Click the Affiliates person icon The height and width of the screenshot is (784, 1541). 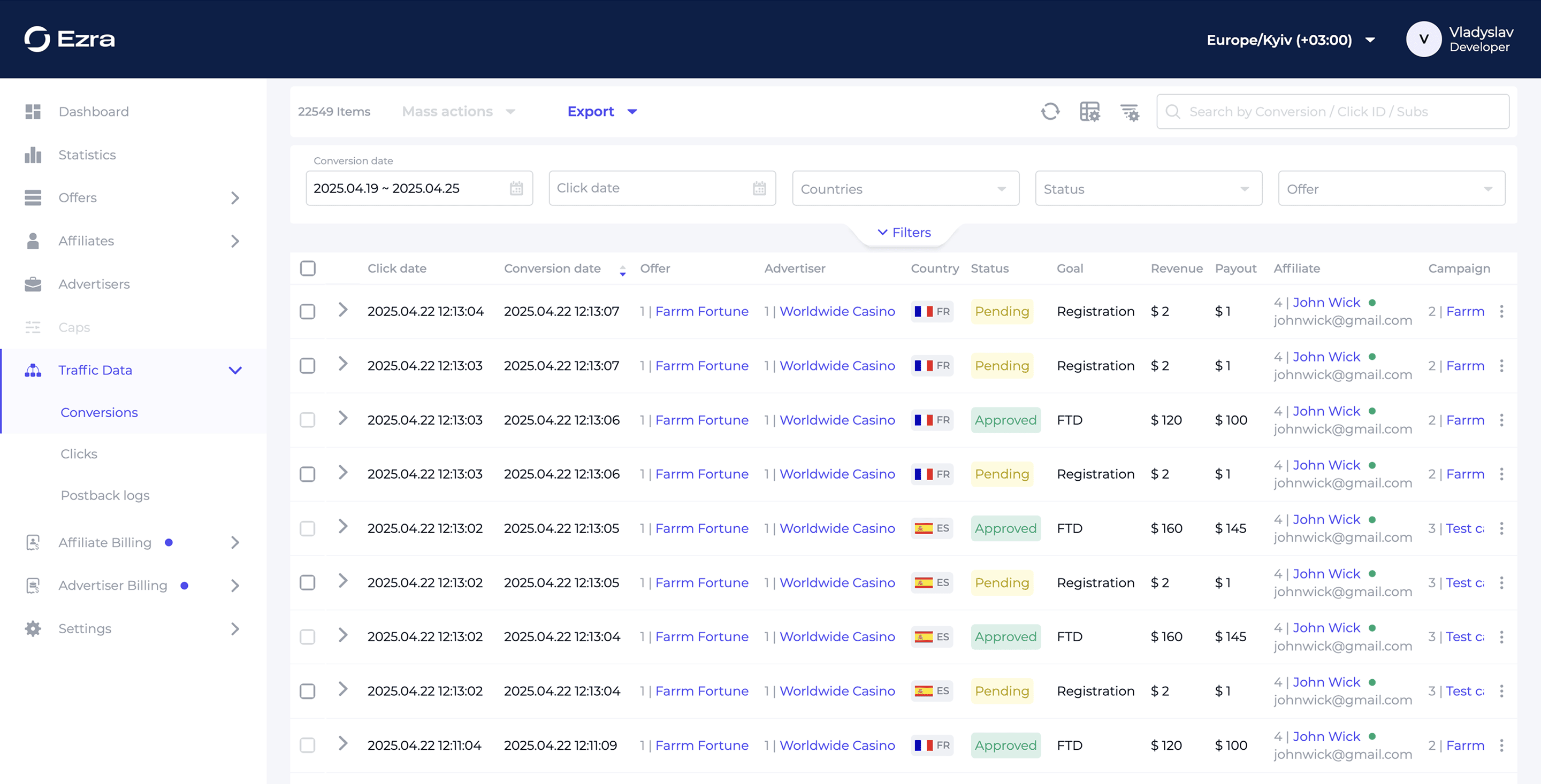(33, 241)
